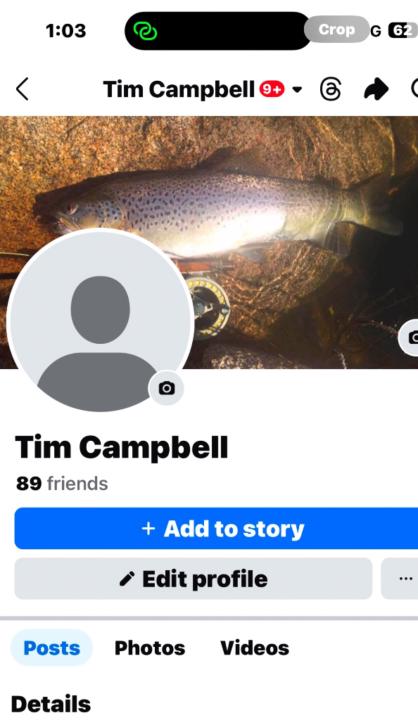Tap cover photo camera icon

click(x=410, y=338)
